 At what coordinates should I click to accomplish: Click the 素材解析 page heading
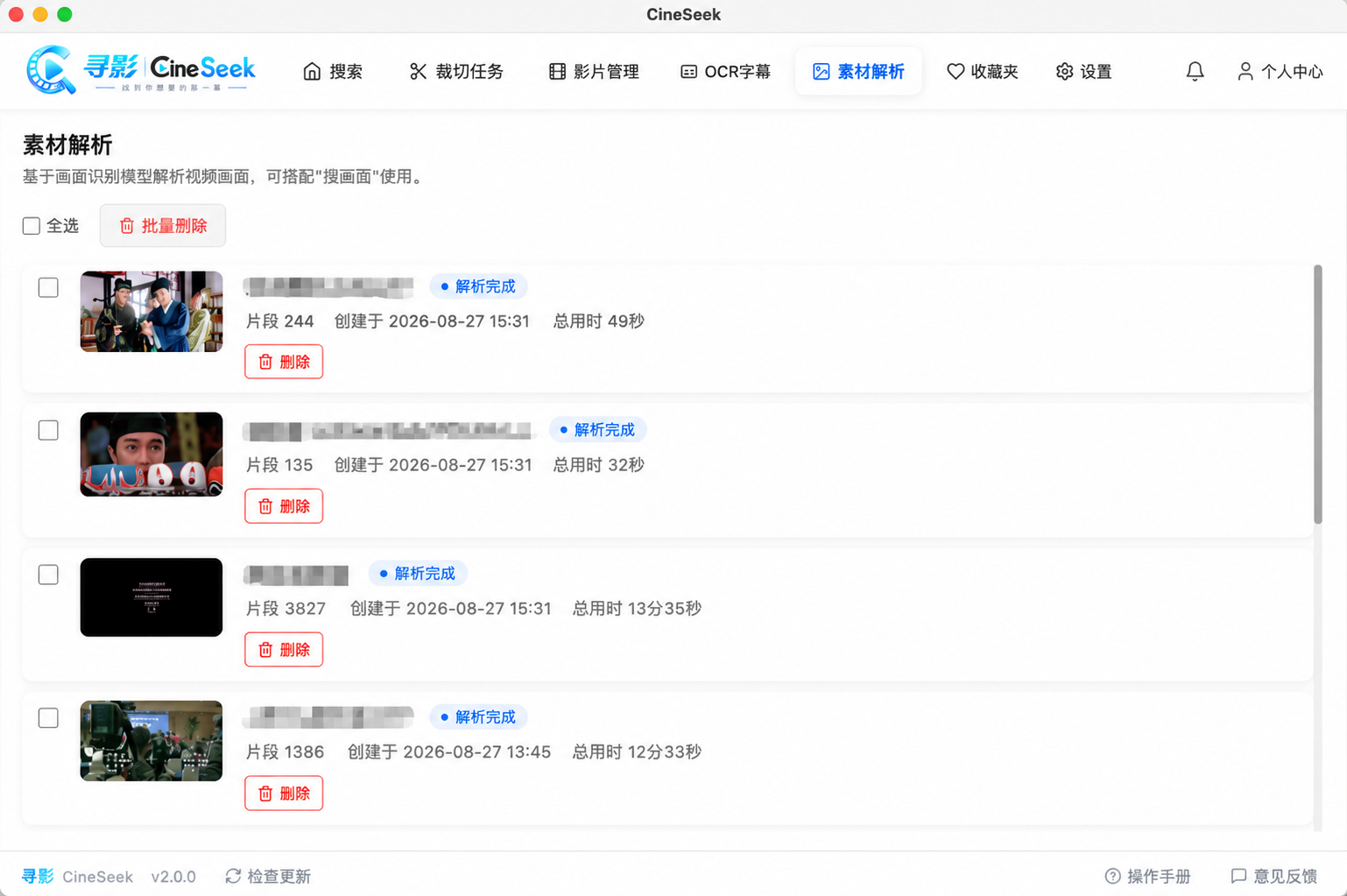pyautogui.click(x=67, y=145)
